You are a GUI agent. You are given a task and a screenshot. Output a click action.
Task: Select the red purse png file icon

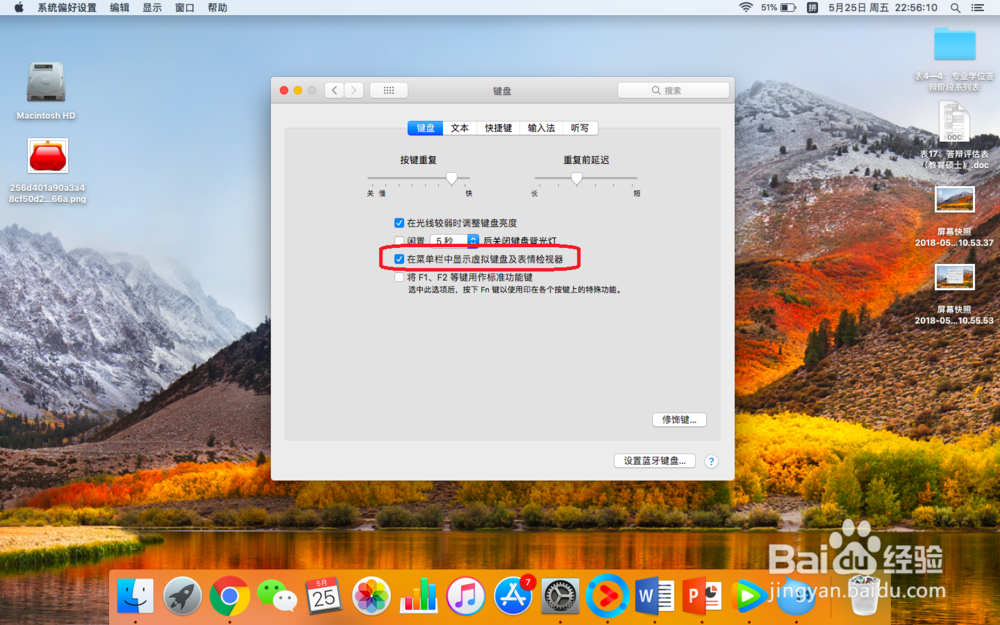(48, 156)
